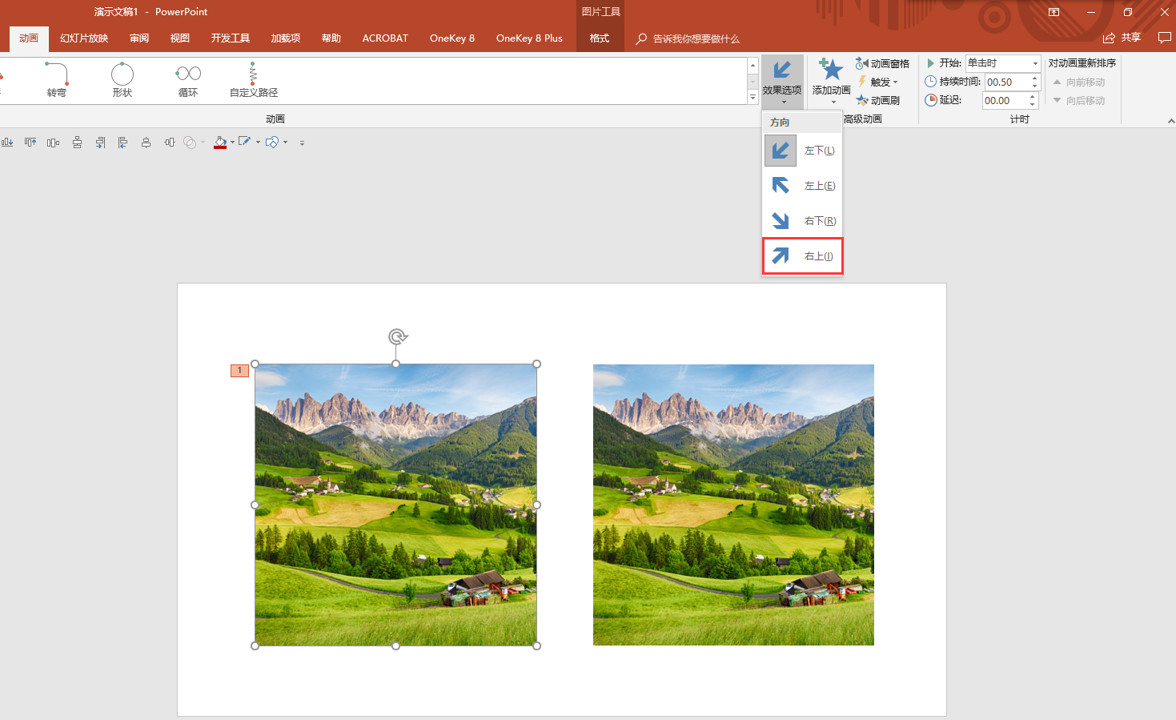Click the ribbon display options icon

point(1054,12)
